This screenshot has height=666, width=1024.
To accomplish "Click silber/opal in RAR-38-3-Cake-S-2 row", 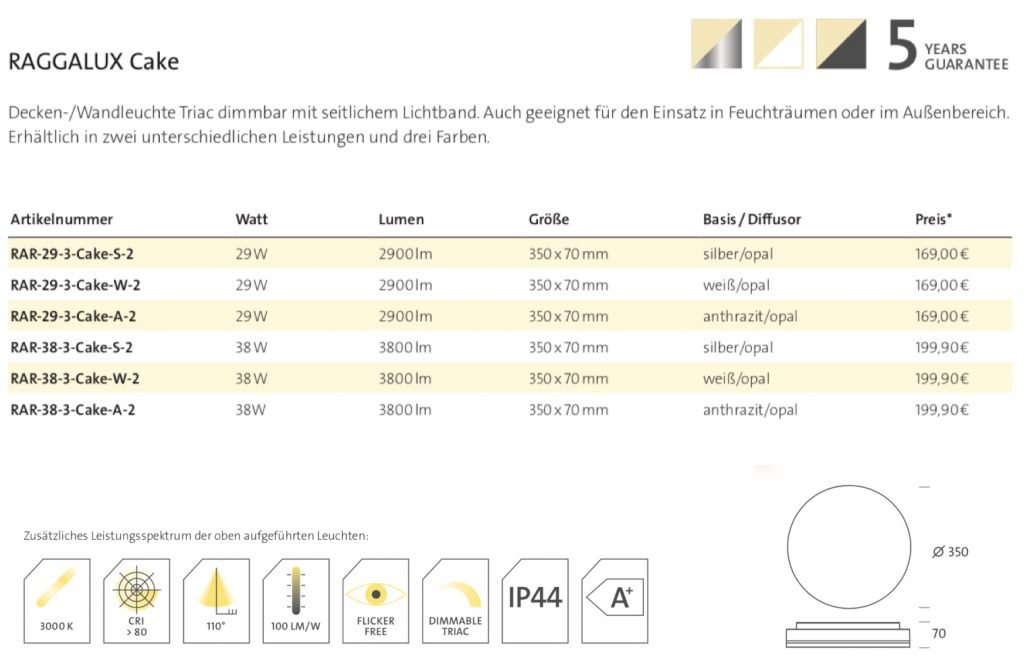I will 738,348.
